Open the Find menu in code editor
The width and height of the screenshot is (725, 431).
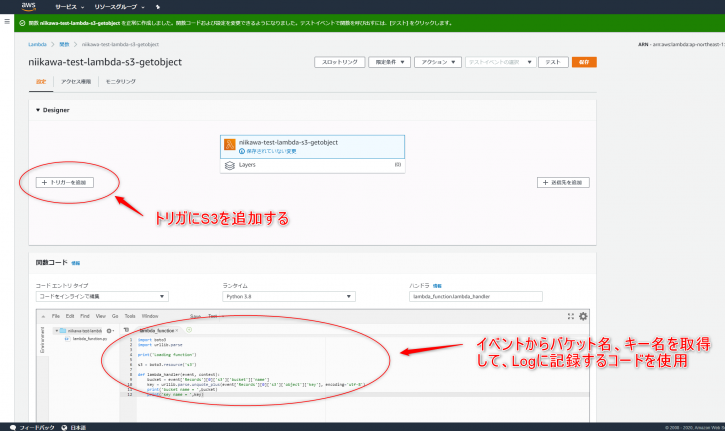85,316
